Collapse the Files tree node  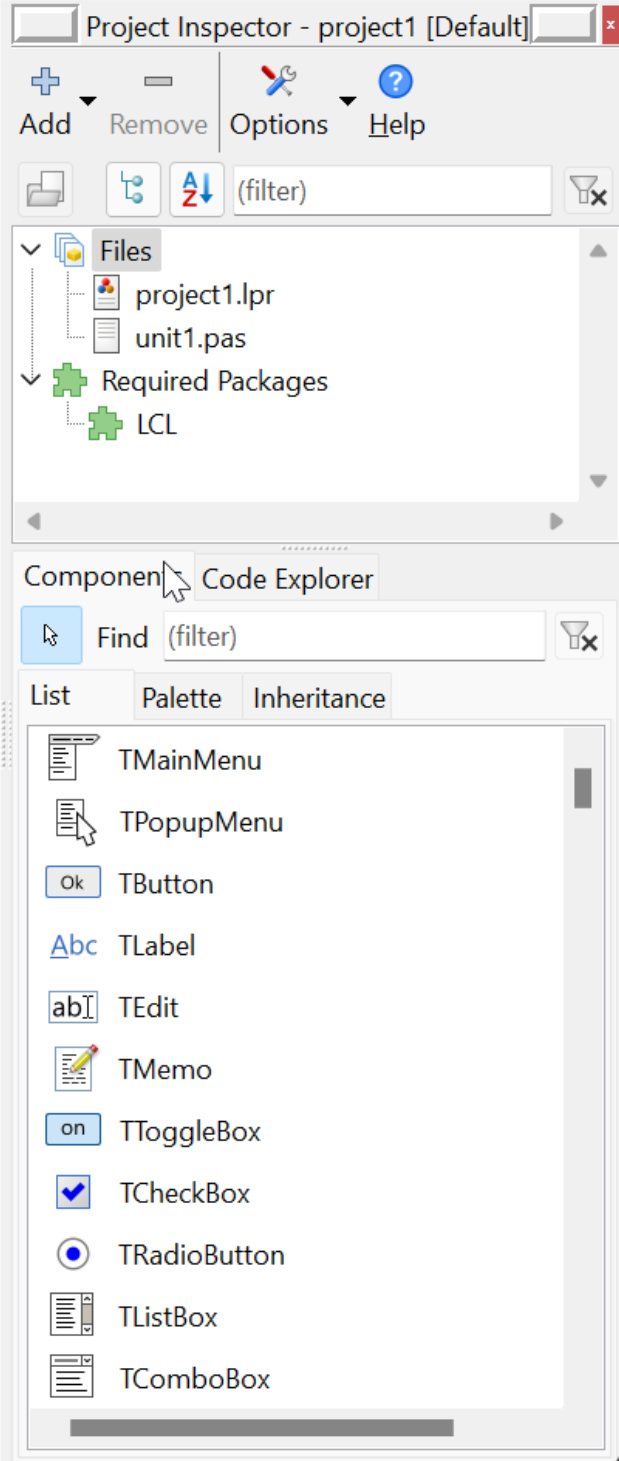(29, 250)
